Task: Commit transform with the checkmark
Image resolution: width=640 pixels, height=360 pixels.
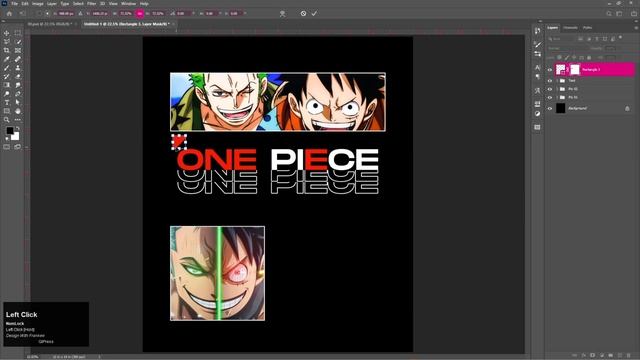Action: click(314, 13)
